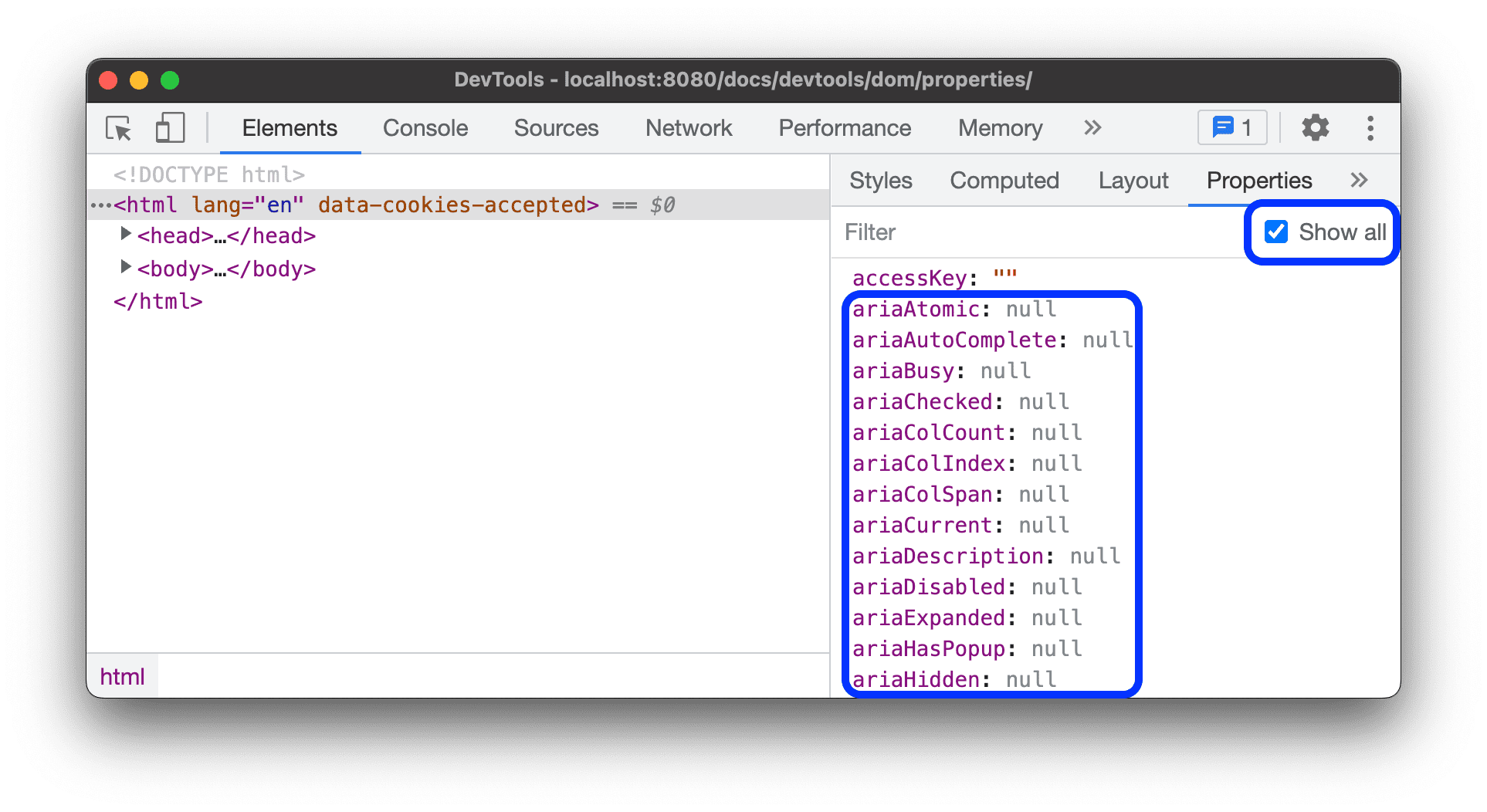The height and width of the screenshot is (812, 1487).
Task: Open the Customize and control DevTools menu
Action: (x=1370, y=128)
